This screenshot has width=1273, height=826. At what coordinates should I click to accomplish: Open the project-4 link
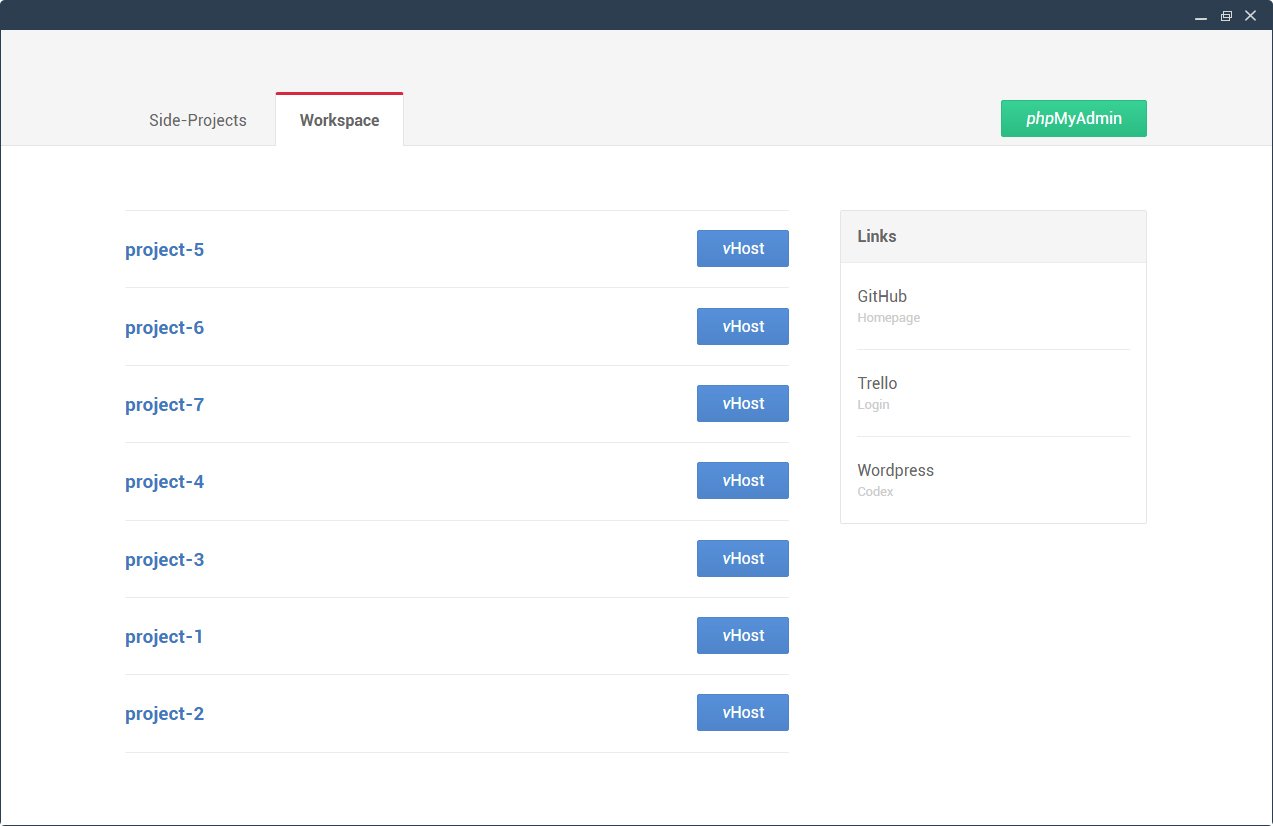tap(164, 482)
